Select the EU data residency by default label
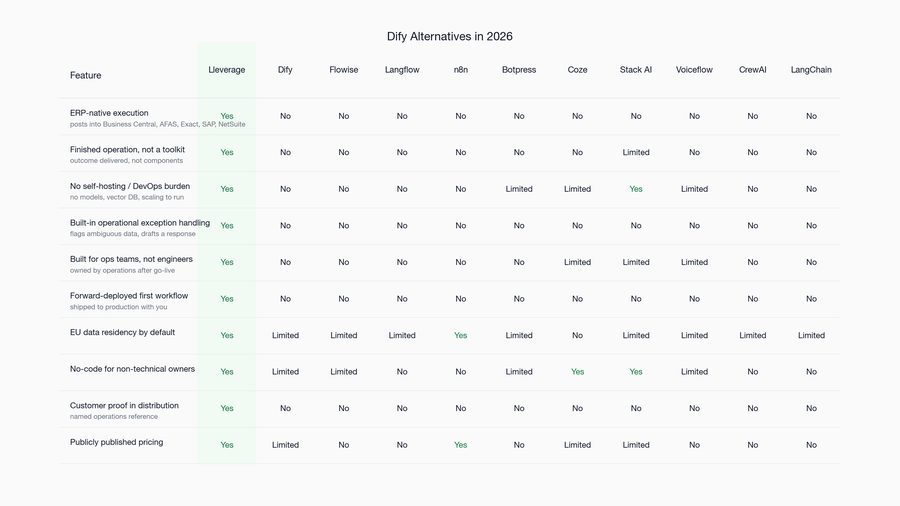900x506 pixels. point(122,332)
